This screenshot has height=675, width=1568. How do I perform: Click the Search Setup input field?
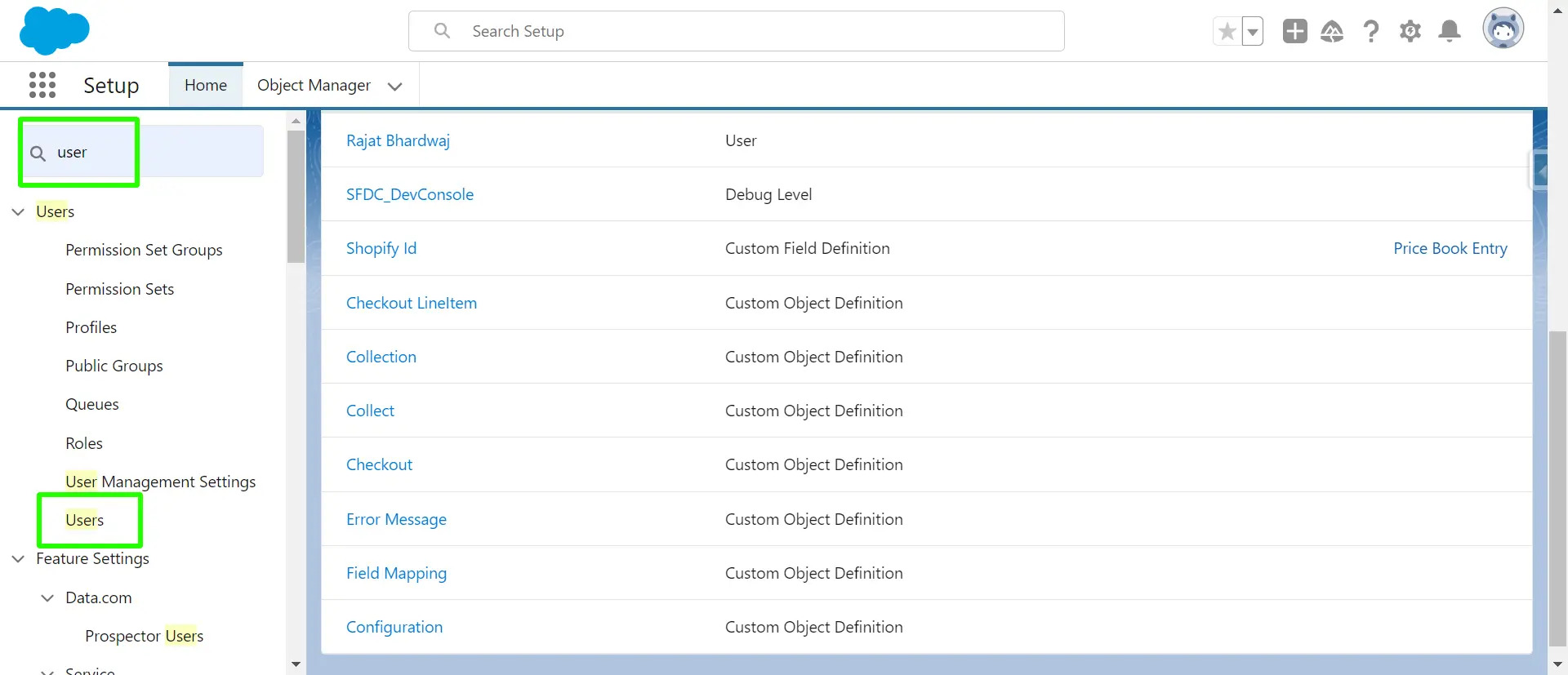pos(735,31)
